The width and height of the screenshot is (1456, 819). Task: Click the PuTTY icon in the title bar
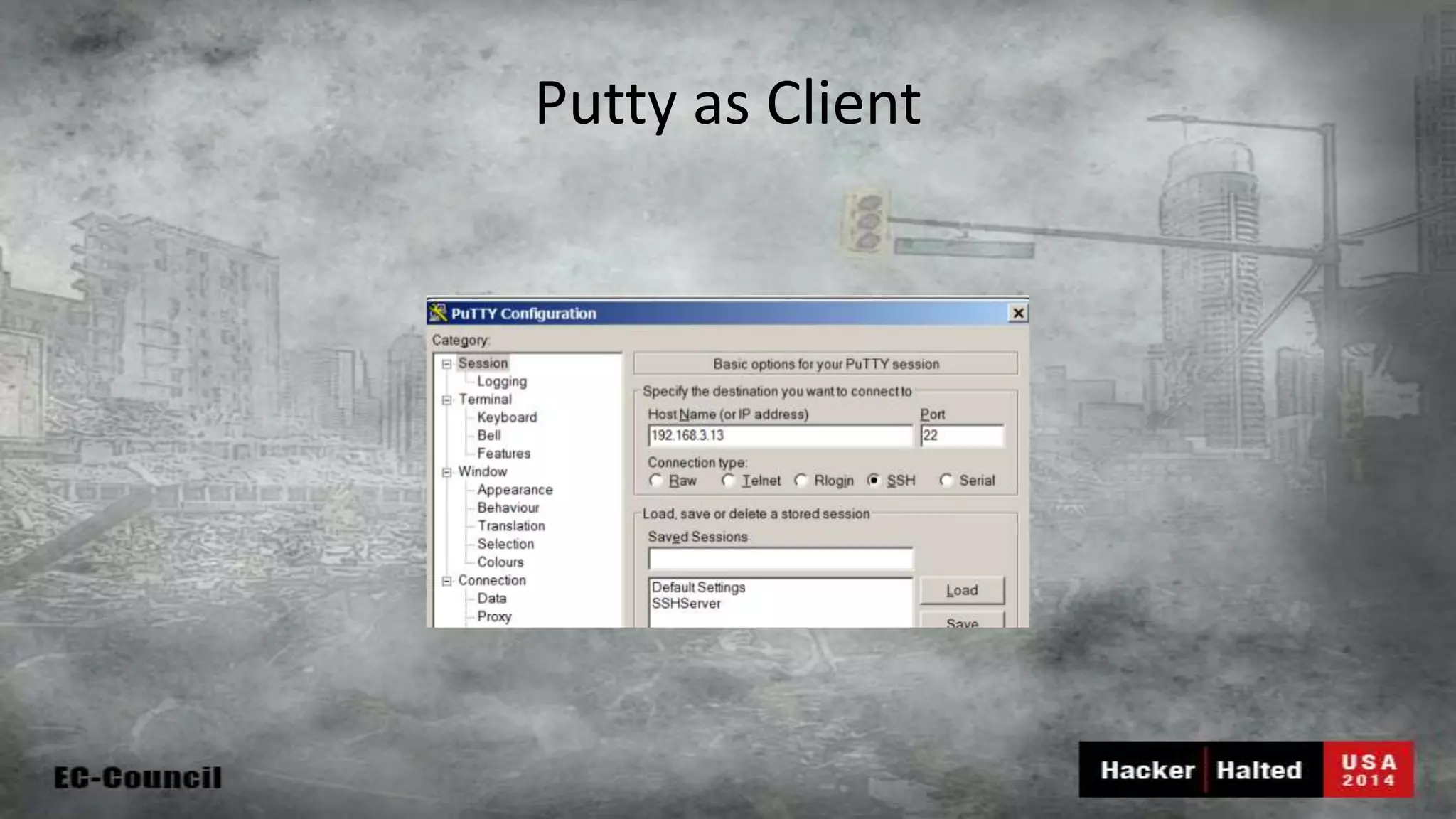pos(438,313)
